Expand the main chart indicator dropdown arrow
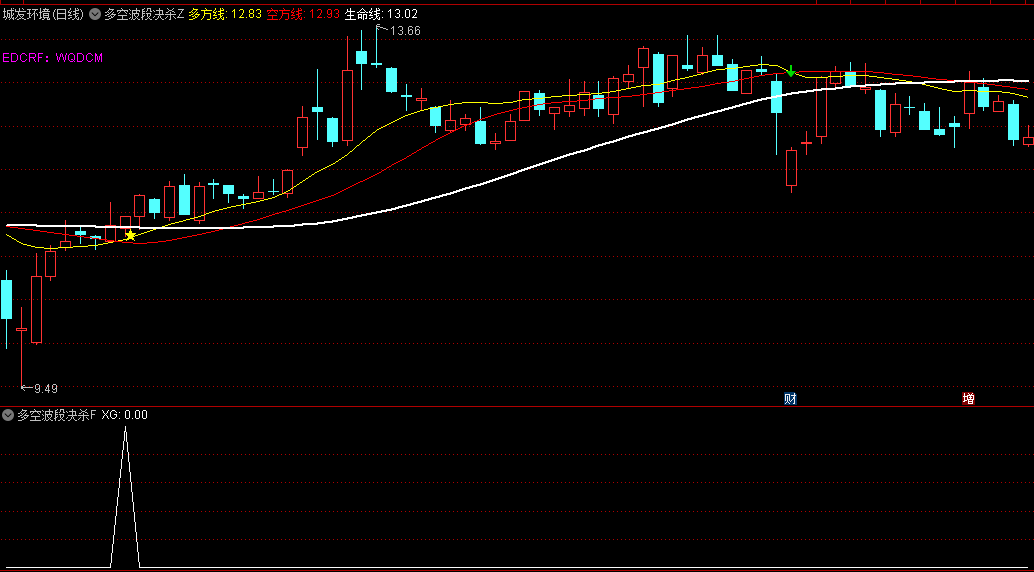The height and width of the screenshot is (572, 1034). [x=94, y=13]
